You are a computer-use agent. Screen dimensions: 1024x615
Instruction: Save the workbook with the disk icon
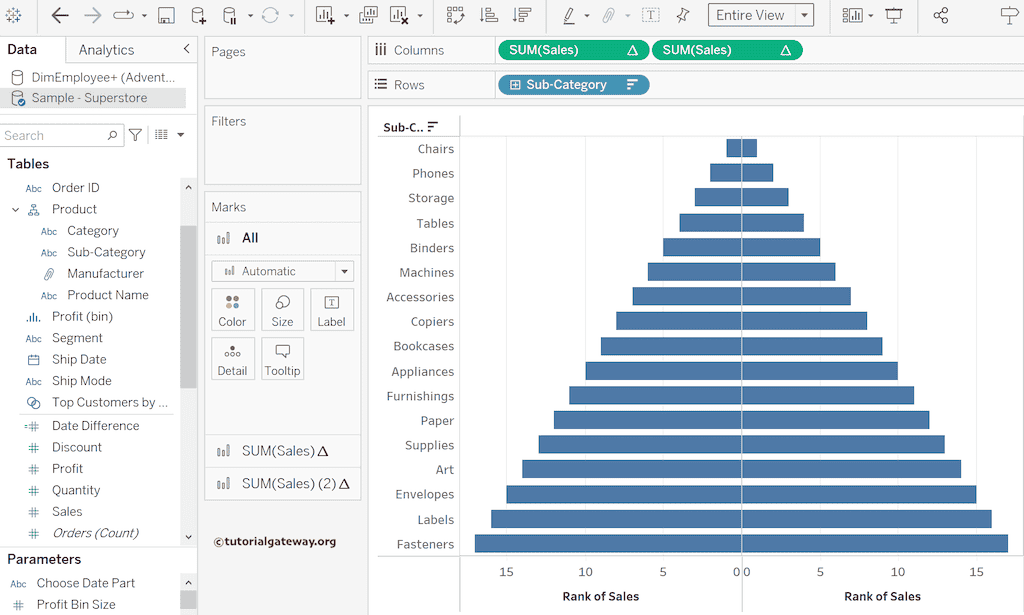(x=166, y=15)
